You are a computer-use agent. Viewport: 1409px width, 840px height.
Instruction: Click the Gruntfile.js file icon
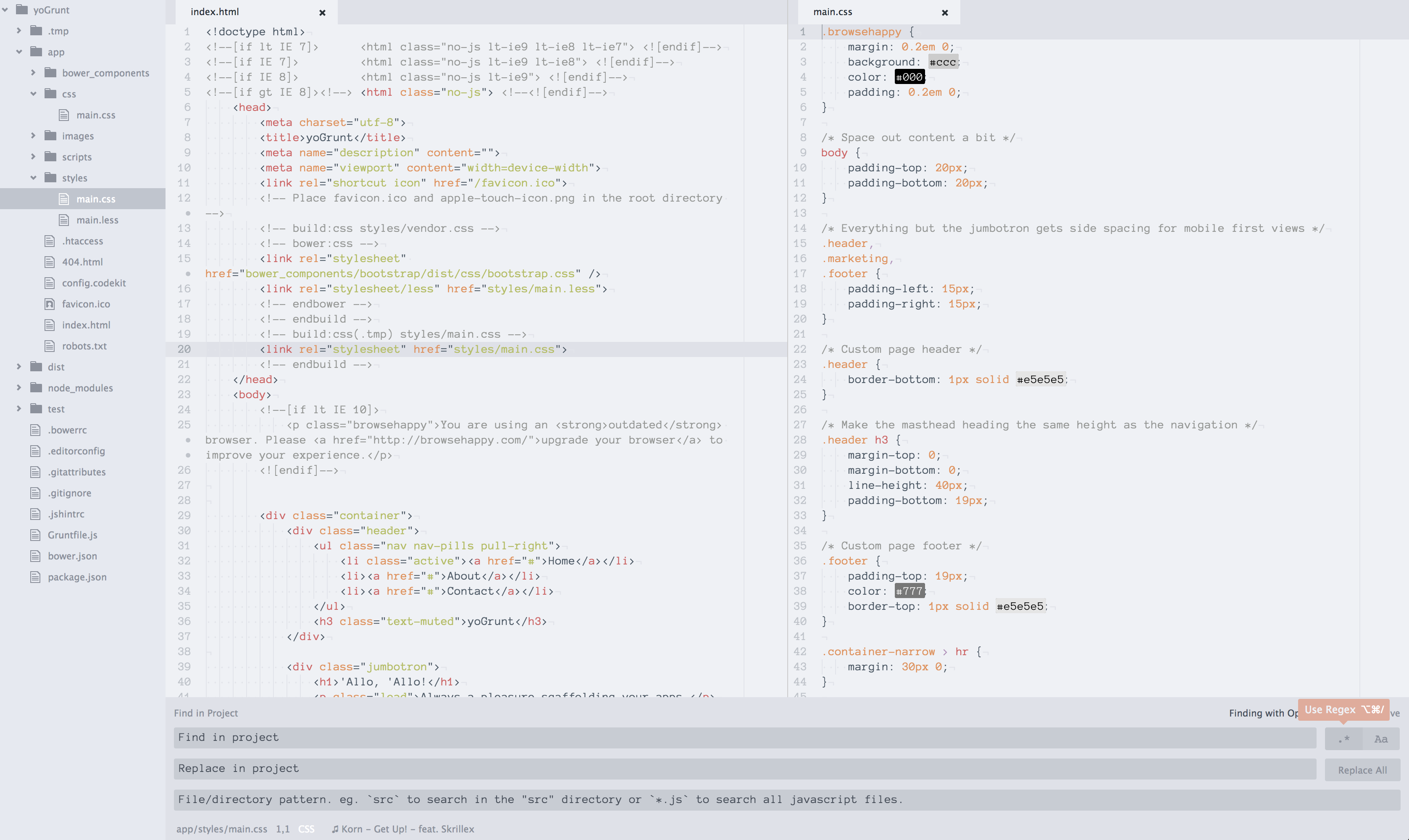(x=36, y=535)
